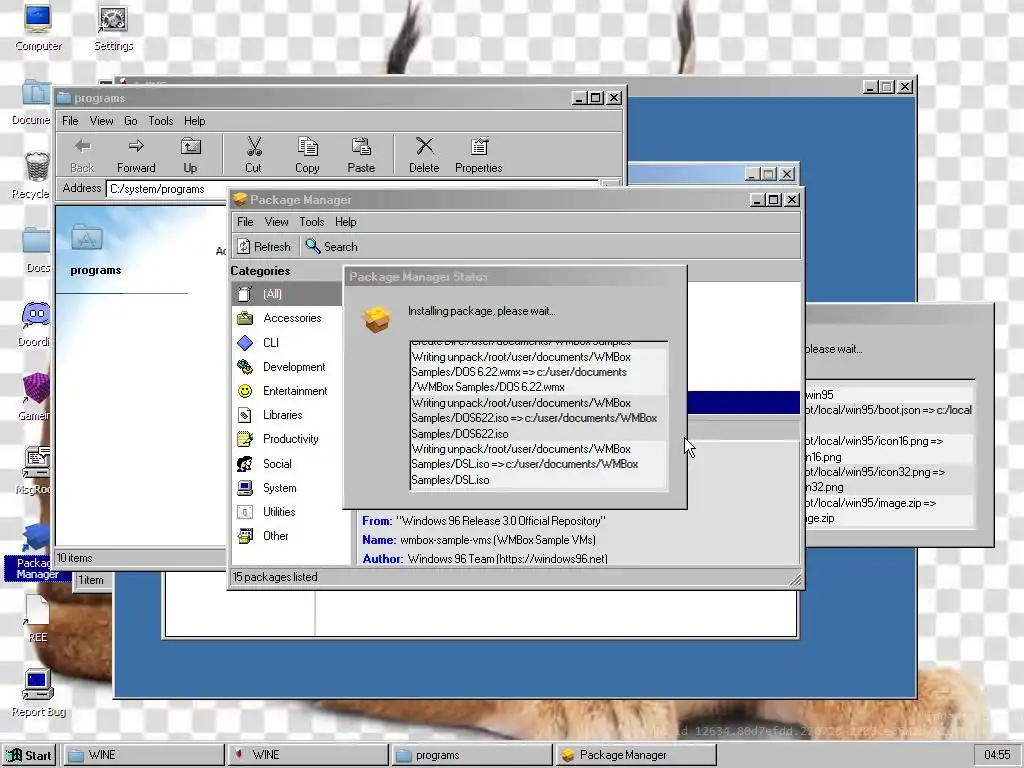Viewport: 1024px width, 768px height.
Task: Click the Package Manager Status title bar
Action: click(515, 277)
